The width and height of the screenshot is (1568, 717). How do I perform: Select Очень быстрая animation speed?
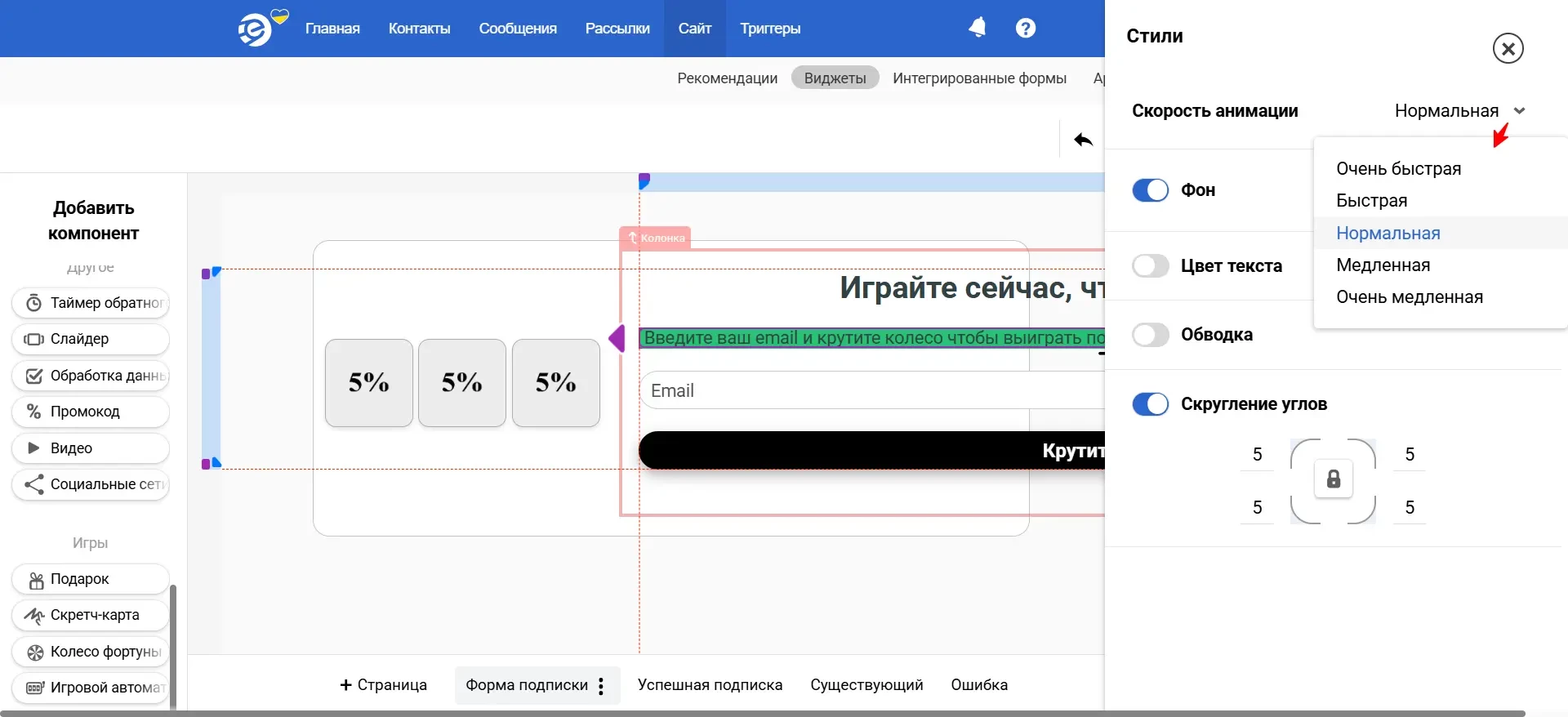tap(1398, 169)
